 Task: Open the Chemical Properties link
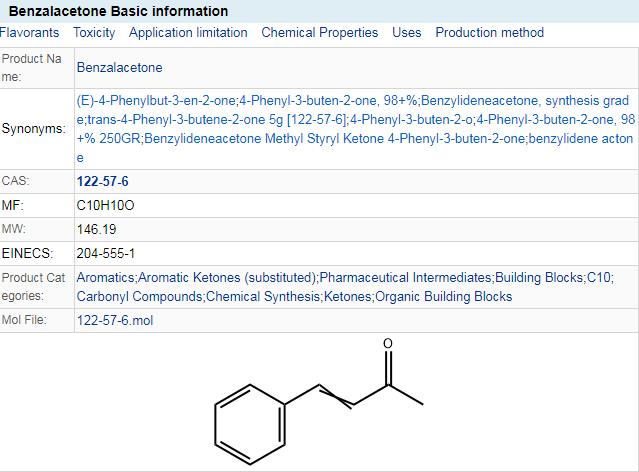pyautogui.click(x=320, y=32)
